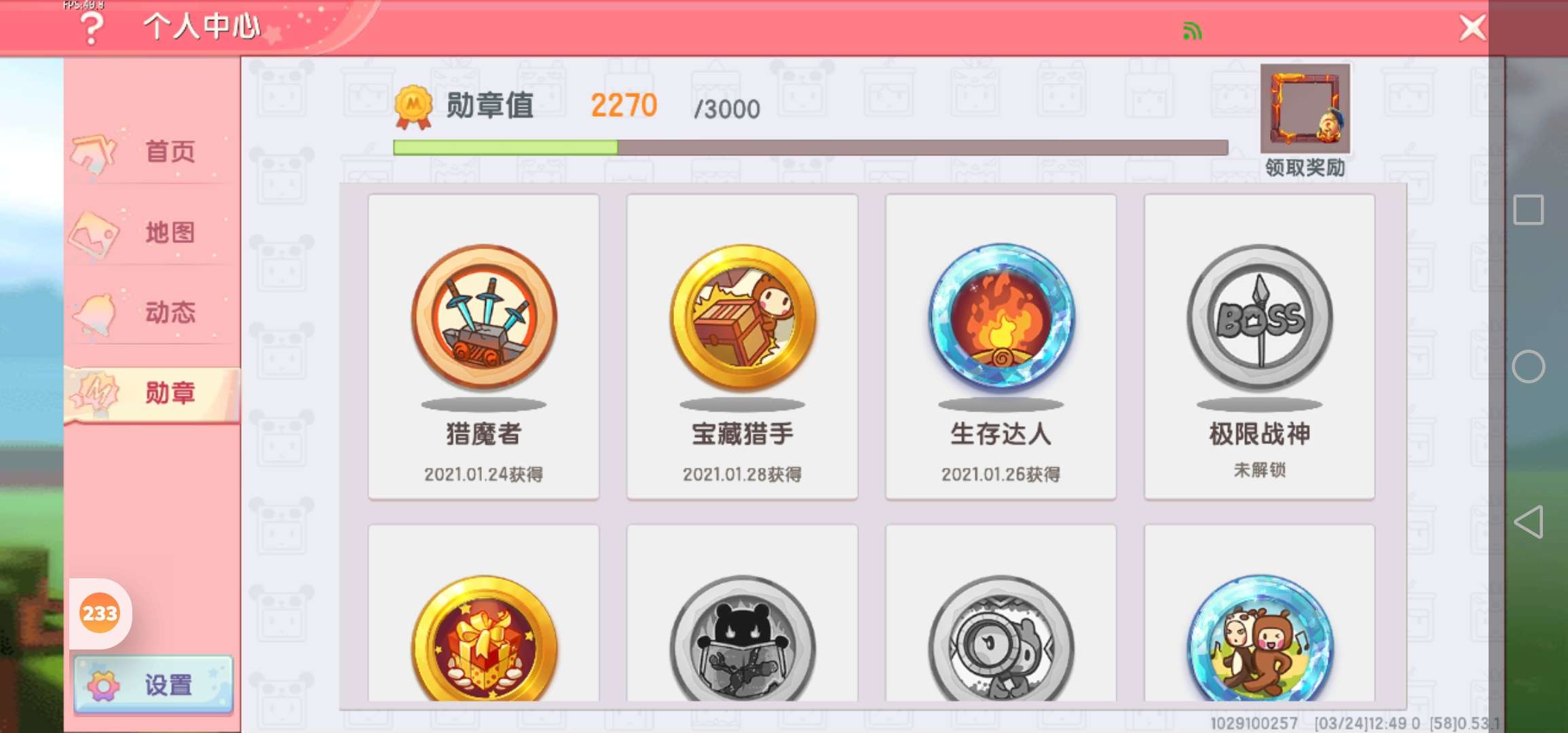Switch to the 地图 map tab

[x=153, y=232]
